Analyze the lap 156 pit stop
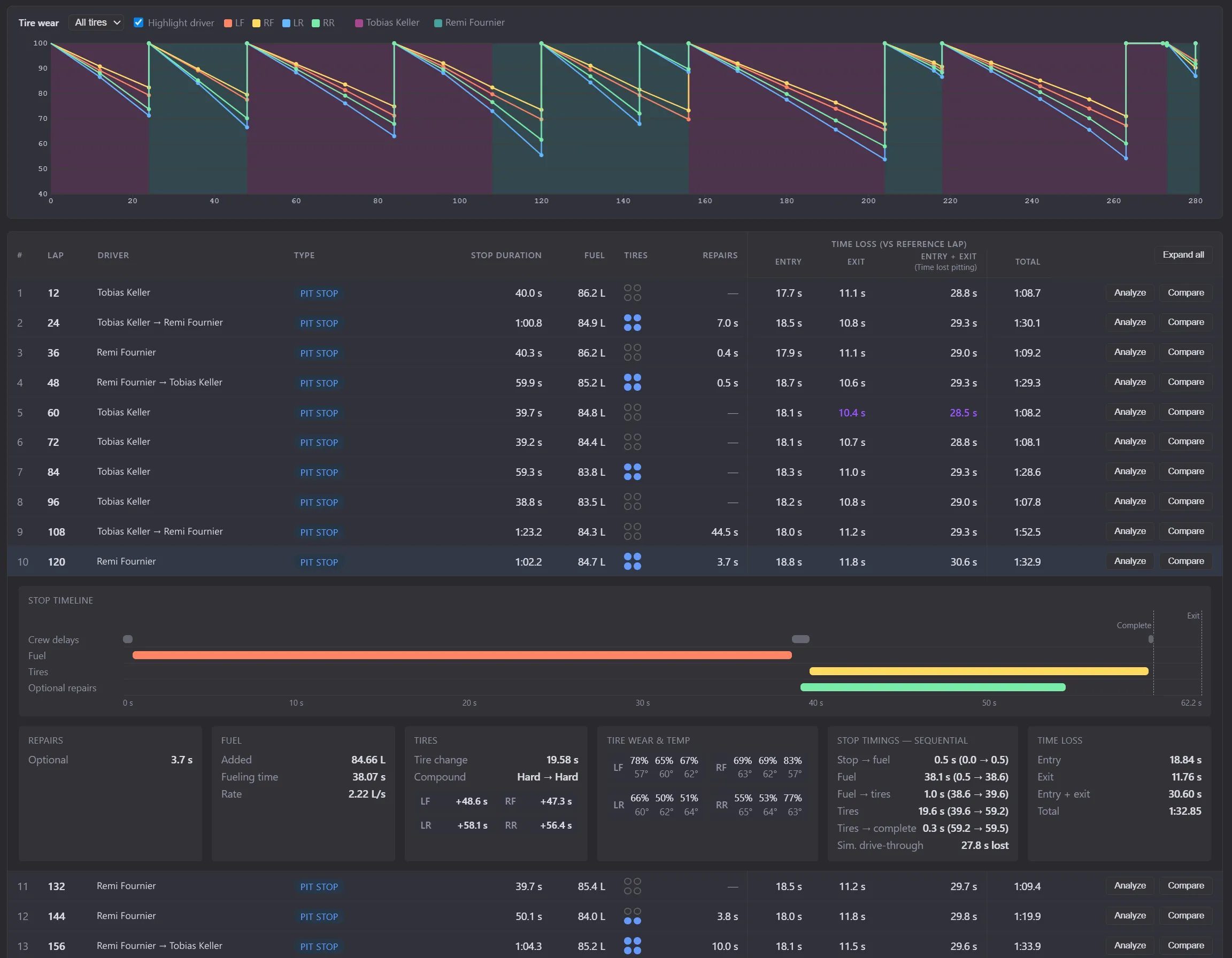 click(x=1129, y=946)
